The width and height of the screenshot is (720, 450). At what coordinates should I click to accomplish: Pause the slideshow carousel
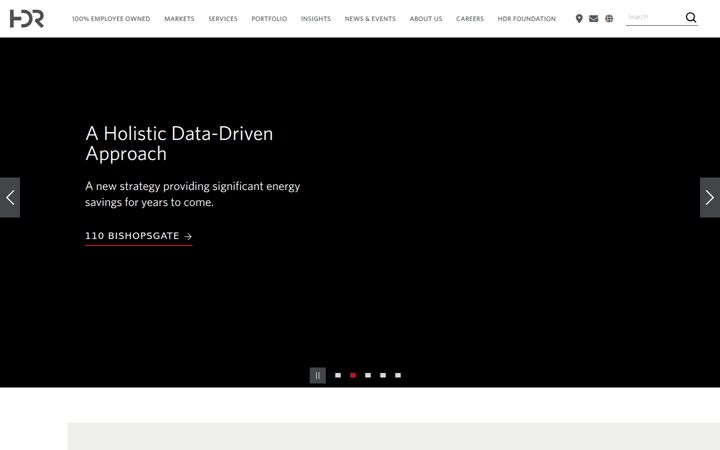[x=317, y=375]
